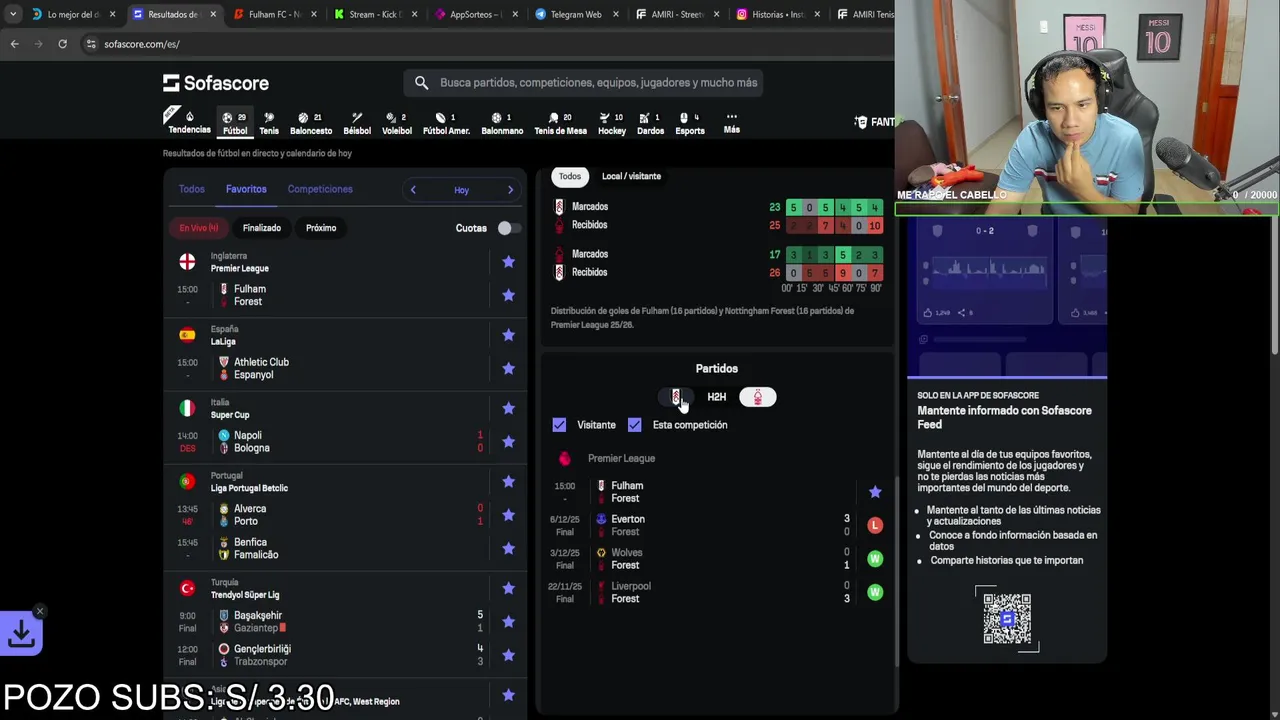Open Gençlerbirliği vs Trabzonspor match
Screen dimensions: 1280x720
[345, 655]
